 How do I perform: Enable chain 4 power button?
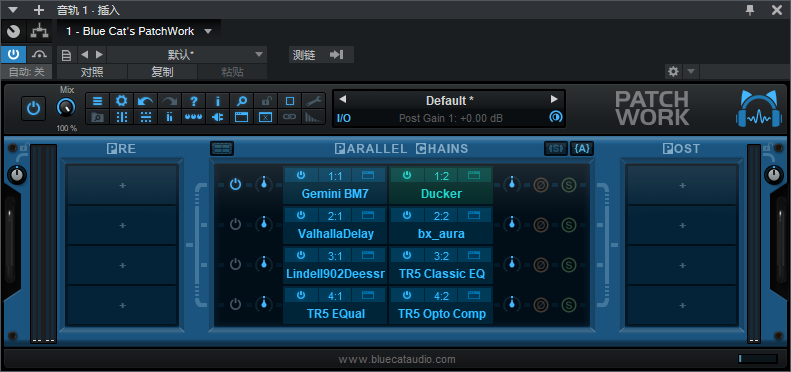pyautogui.click(x=235, y=304)
